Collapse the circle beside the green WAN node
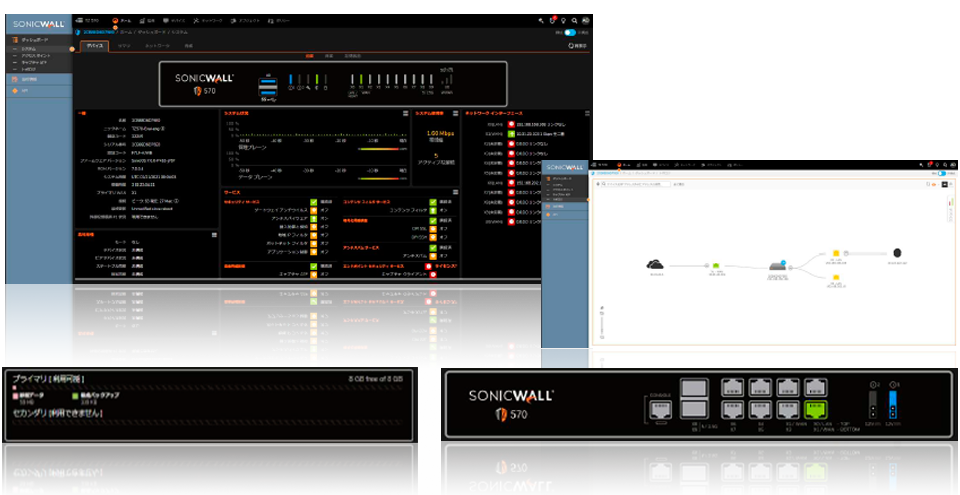This screenshot has width=960, height=495. pyautogui.click(x=706, y=266)
